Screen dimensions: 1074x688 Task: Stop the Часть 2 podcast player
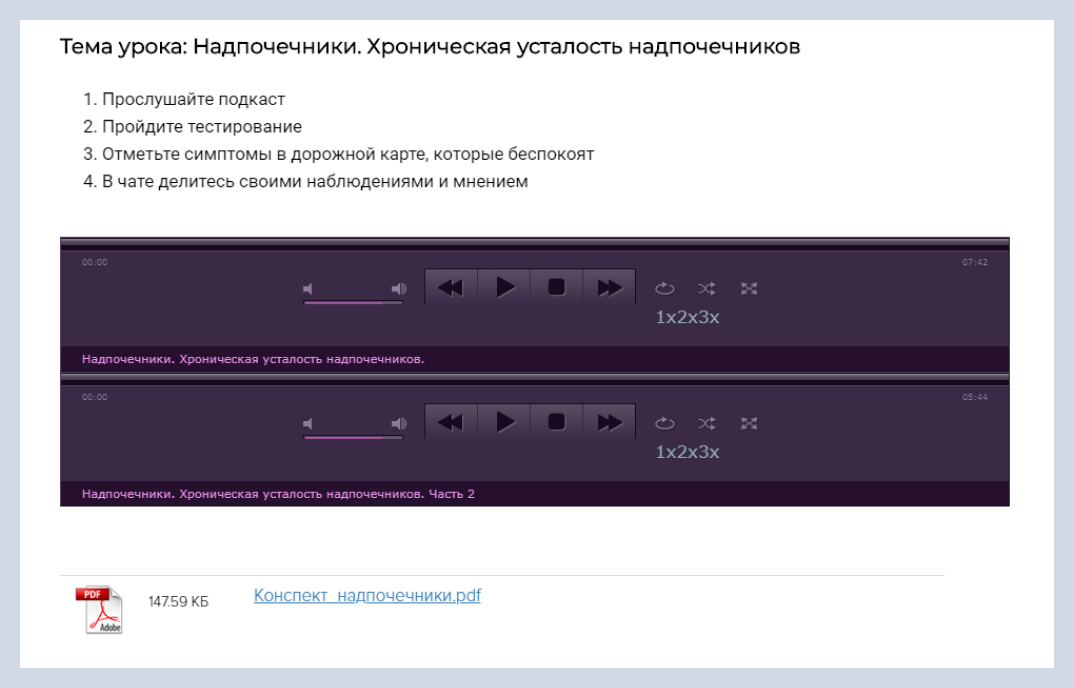[556, 422]
